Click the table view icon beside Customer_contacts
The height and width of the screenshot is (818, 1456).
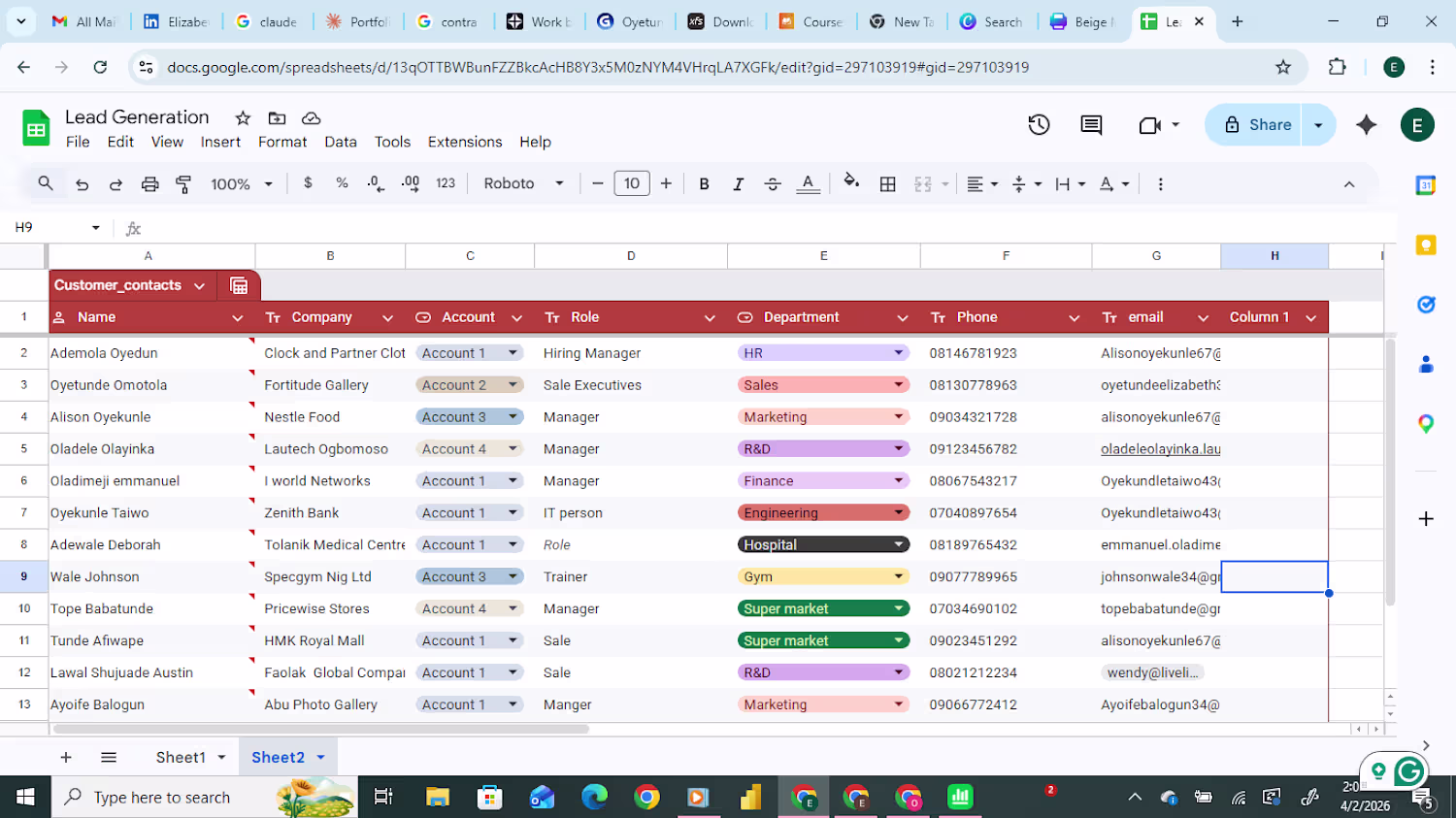239,285
